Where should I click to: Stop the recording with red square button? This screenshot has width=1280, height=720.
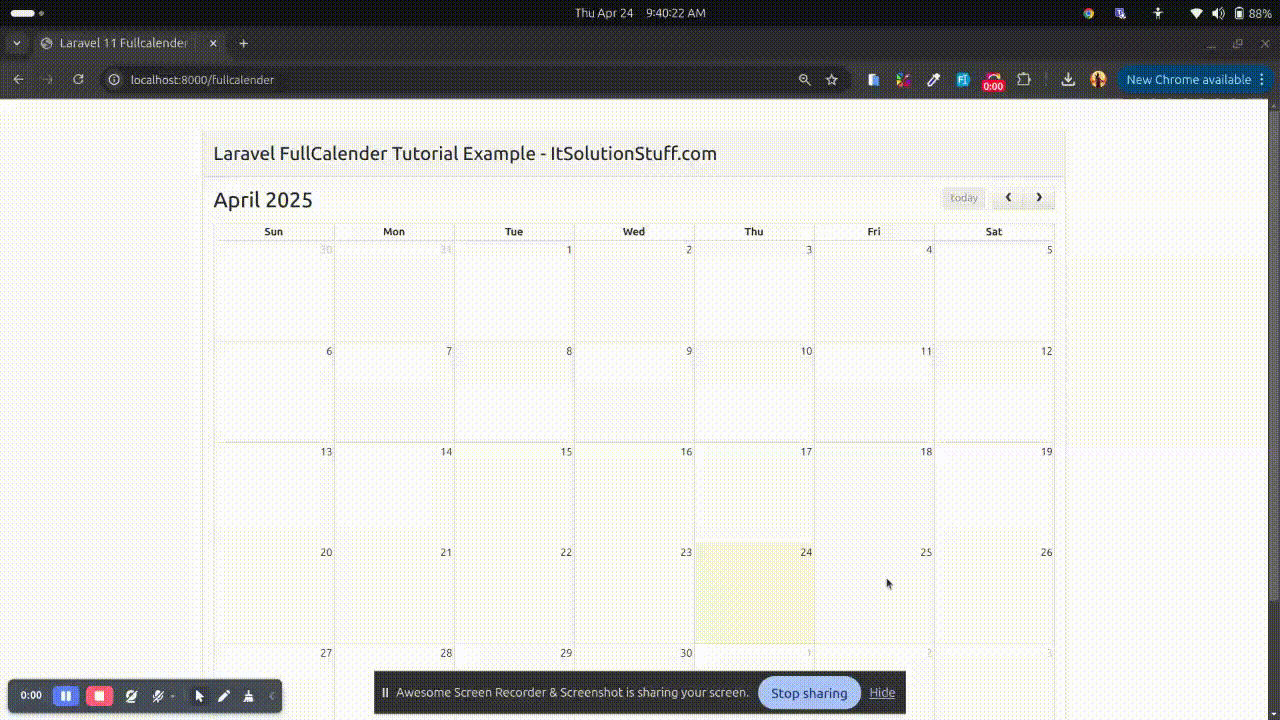click(x=99, y=696)
